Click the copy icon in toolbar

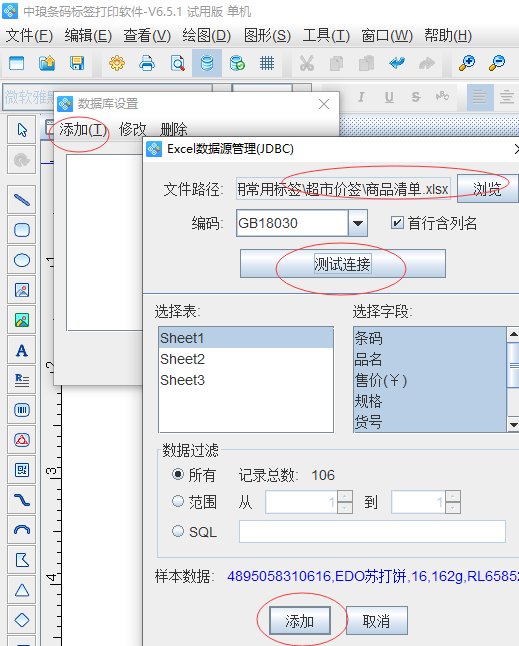[337, 63]
